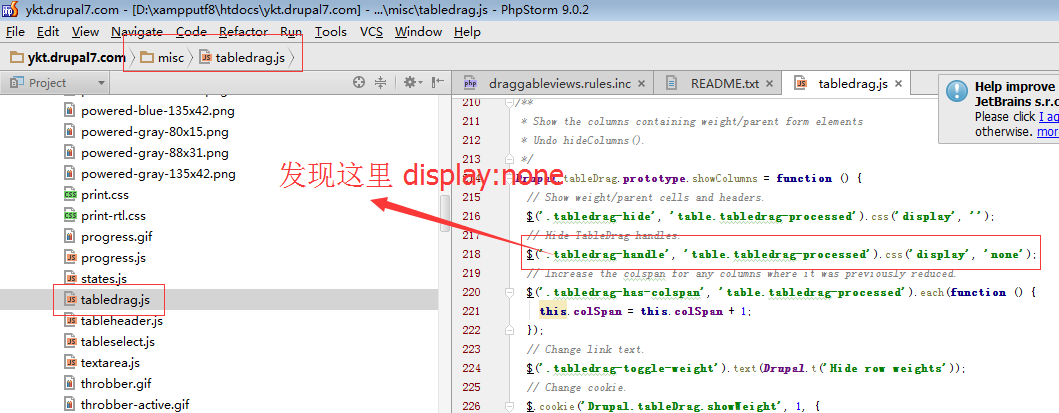Open the Help menu
The width and height of the screenshot is (1059, 413).
(x=467, y=32)
